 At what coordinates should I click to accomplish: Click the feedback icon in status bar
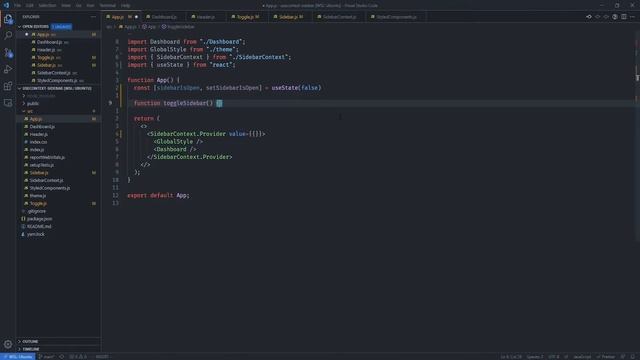(x=623, y=357)
